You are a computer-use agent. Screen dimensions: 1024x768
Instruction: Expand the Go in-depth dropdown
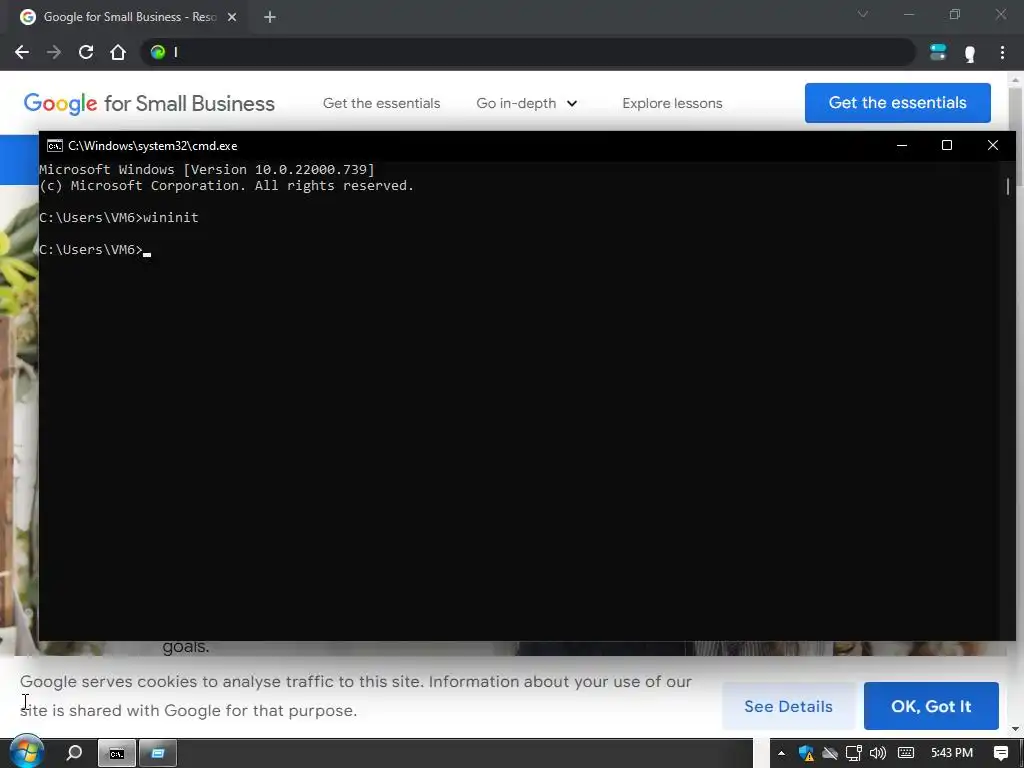click(x=526, y=103)
